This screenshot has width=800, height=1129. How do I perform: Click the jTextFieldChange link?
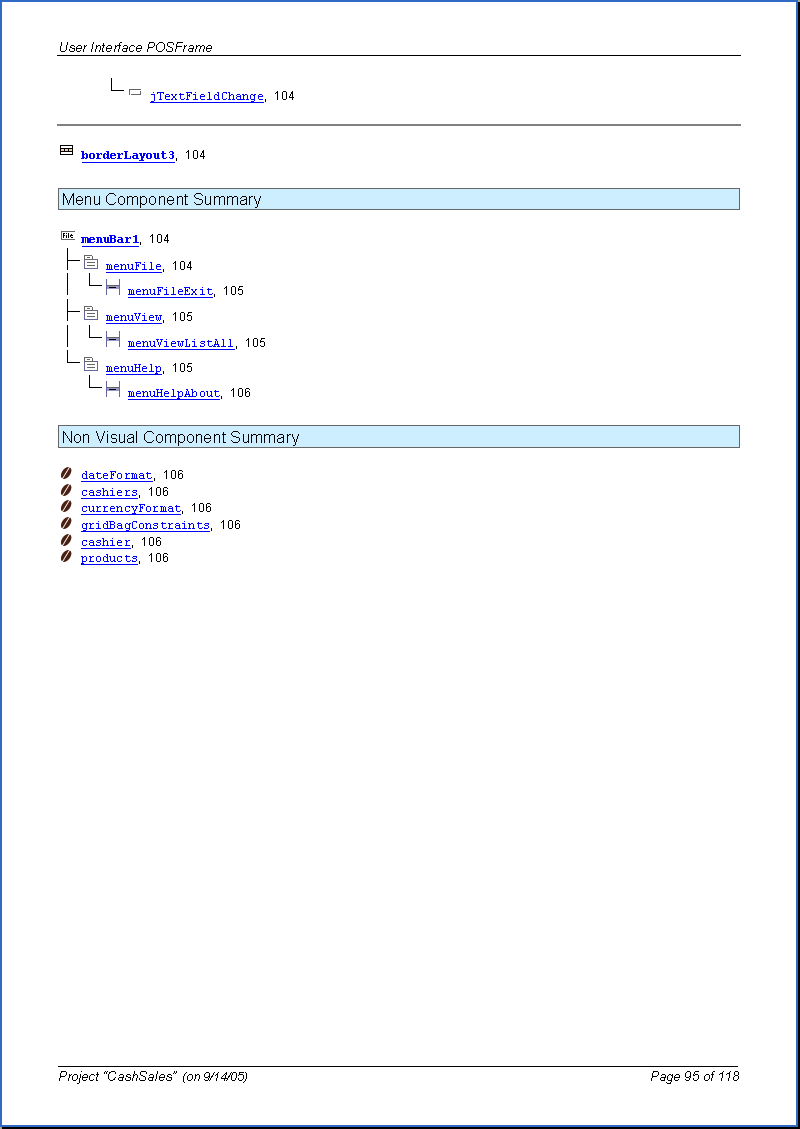206,97
